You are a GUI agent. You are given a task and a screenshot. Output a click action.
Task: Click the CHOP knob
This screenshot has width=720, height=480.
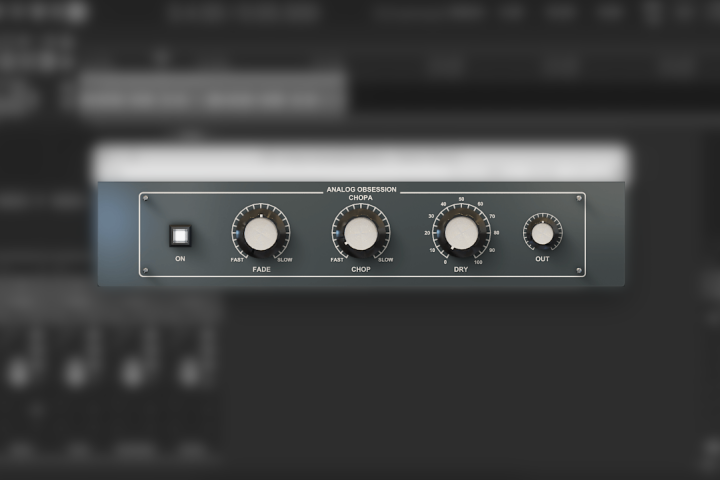[x=361, y=233]
